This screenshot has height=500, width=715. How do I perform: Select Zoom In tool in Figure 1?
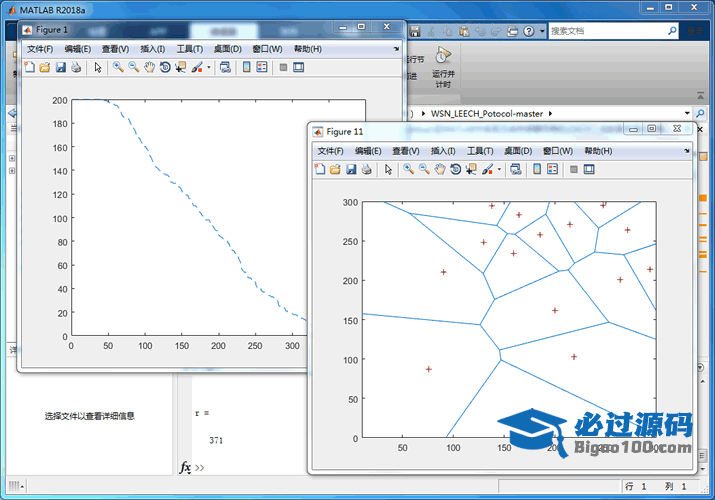[x=118, y=67]
